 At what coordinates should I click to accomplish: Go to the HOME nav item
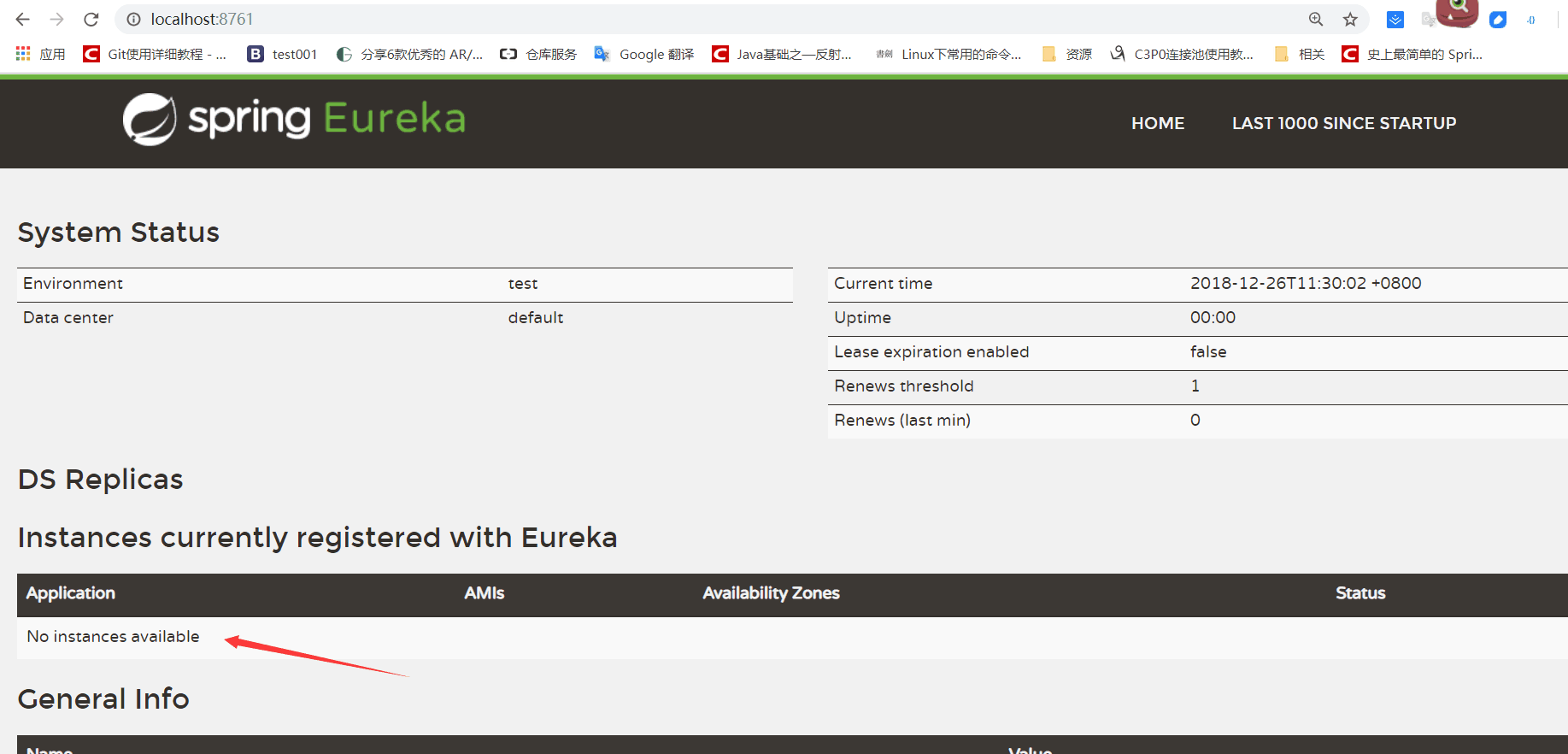pyautogui.click(x=1158, y=123)
